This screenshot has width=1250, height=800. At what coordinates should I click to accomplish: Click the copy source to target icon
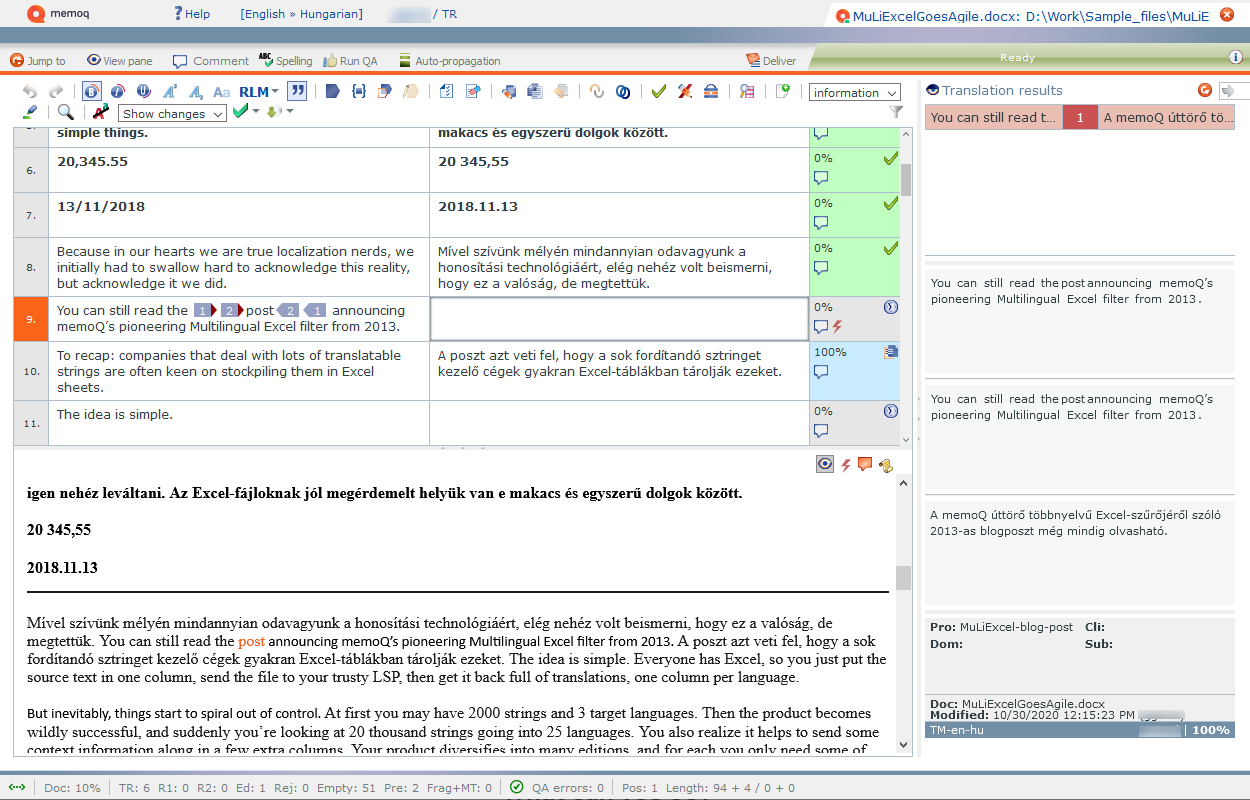[509, 92]
